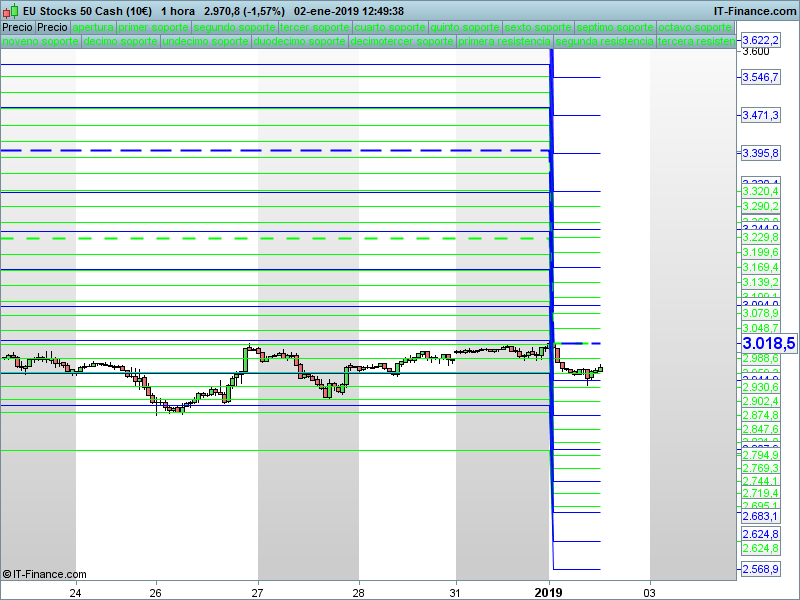Click the current price tag 3.018,5

pyautogui.click(x=768, y=343)
